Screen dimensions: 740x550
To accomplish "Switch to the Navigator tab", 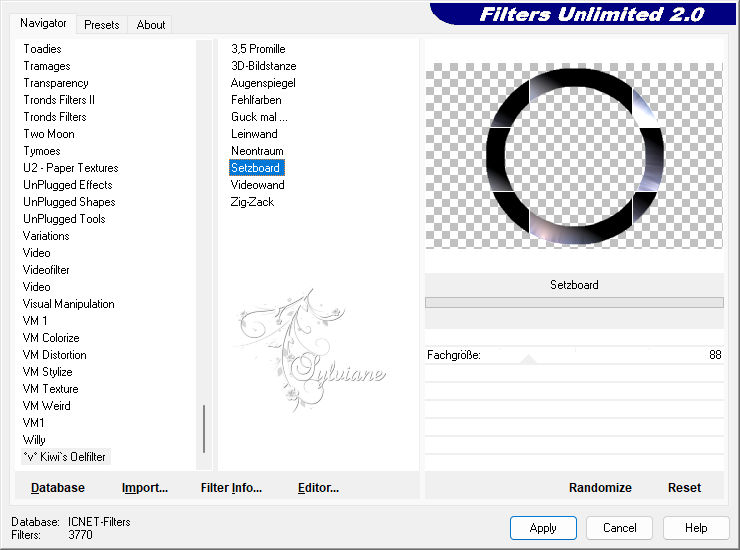I will coord(43,23).
